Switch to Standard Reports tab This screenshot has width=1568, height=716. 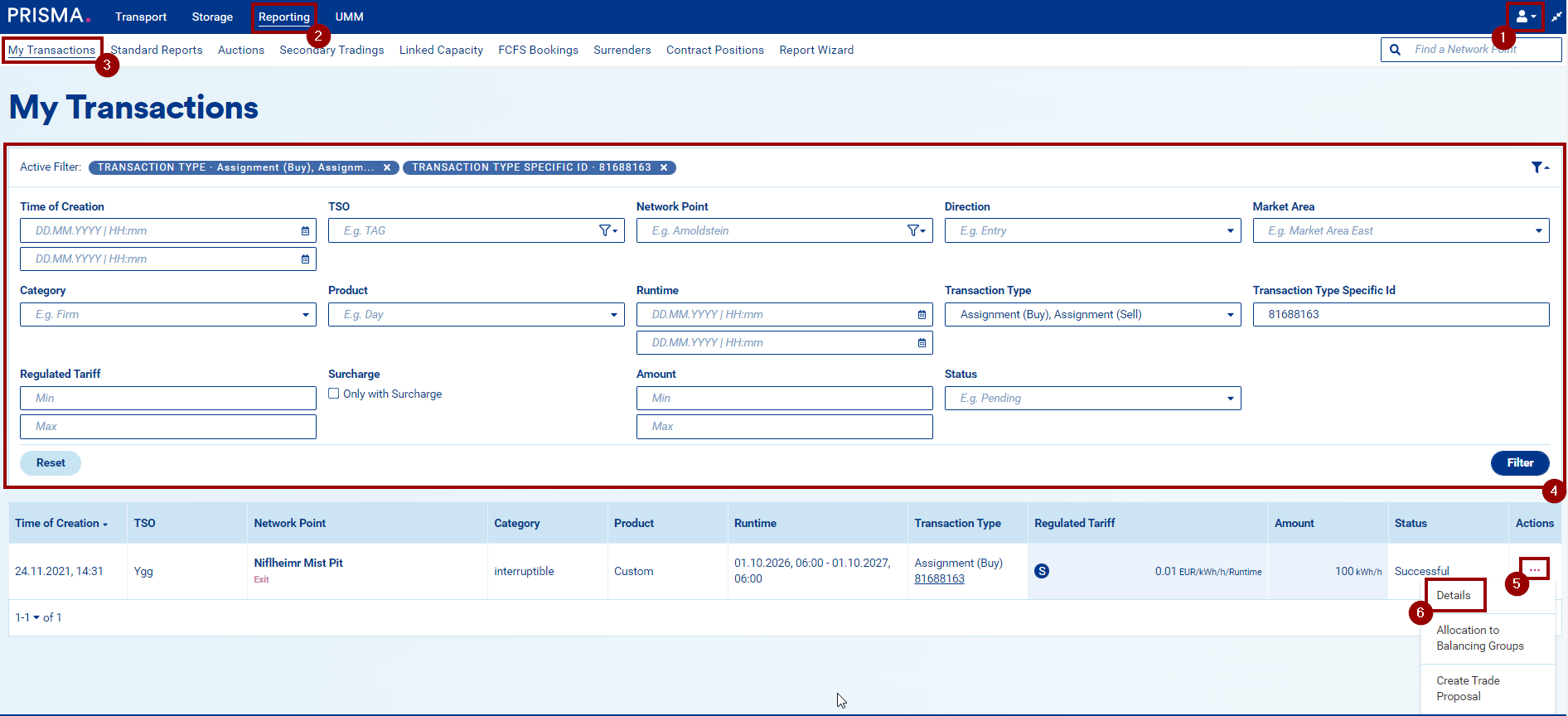(157, 50)
